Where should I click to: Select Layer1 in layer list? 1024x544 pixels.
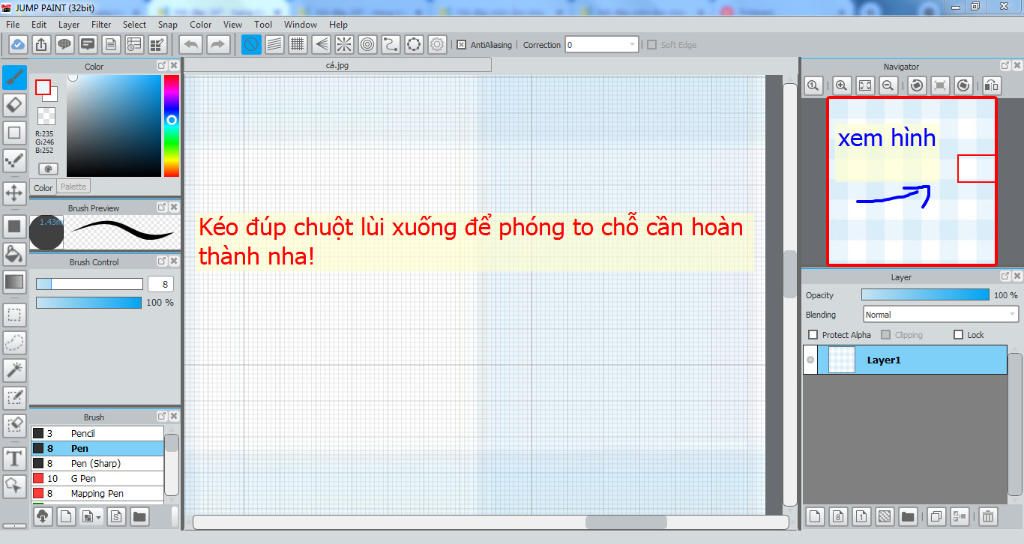905,360
